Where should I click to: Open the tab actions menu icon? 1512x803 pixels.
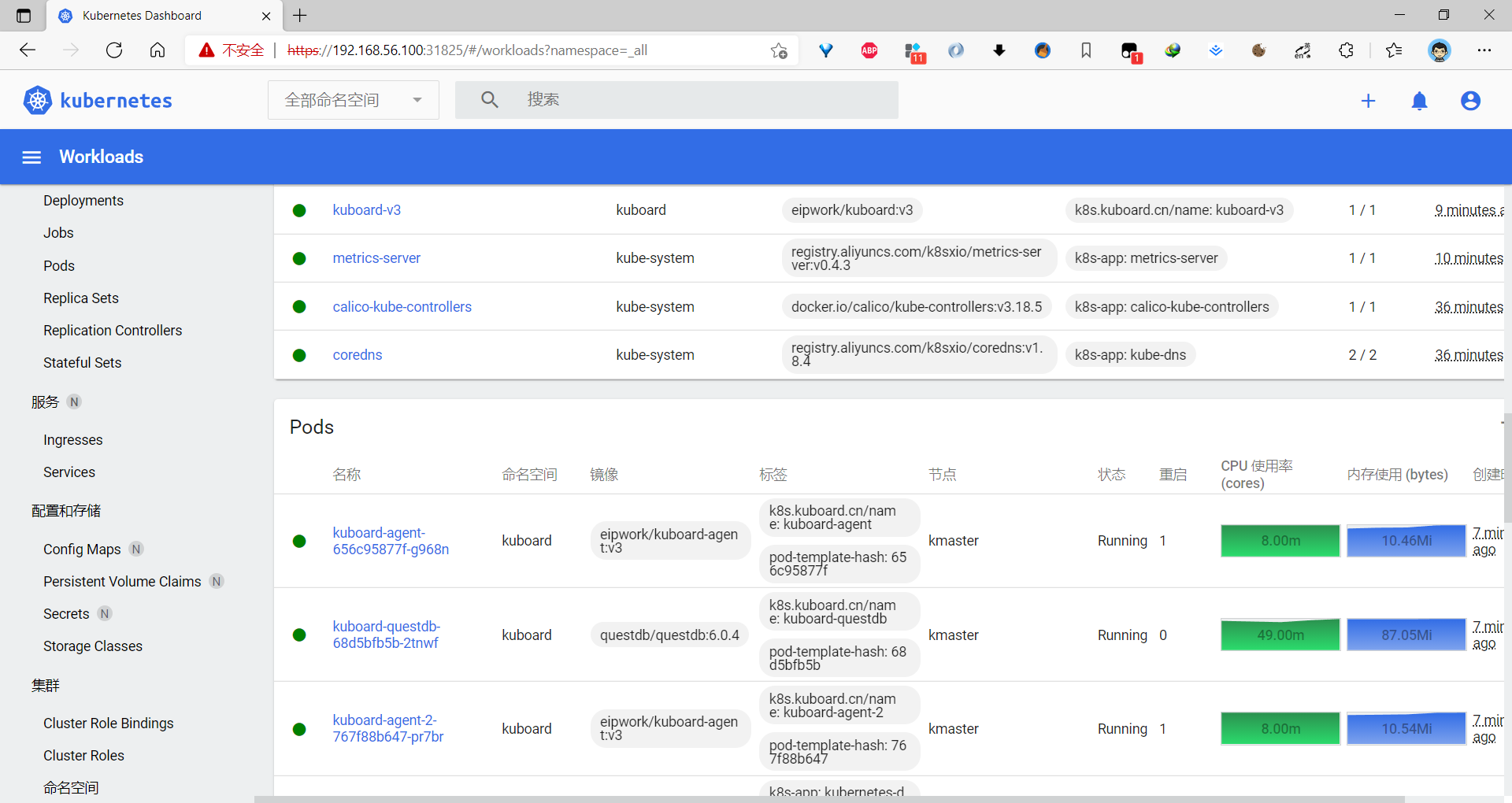point(24,16)
